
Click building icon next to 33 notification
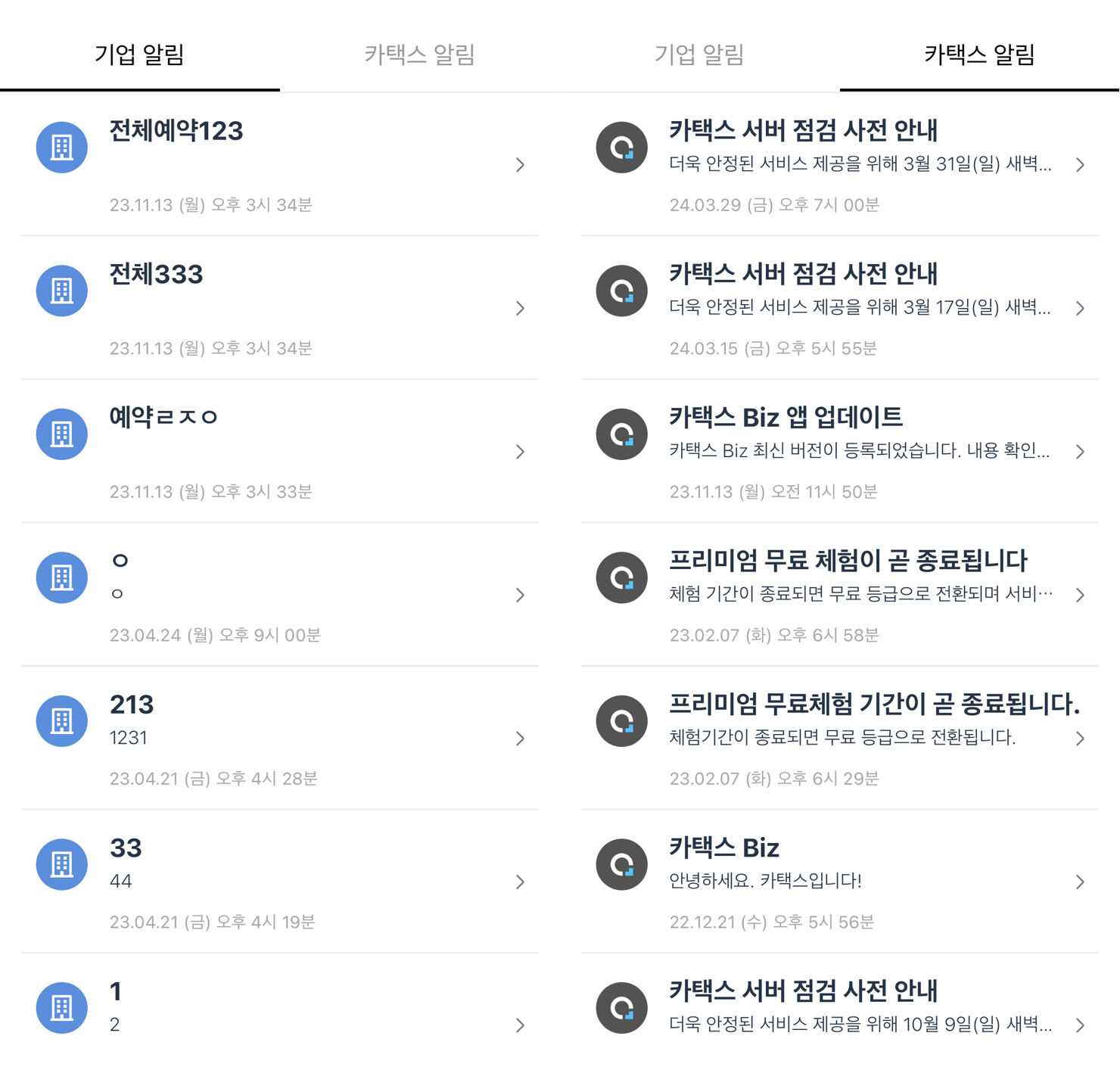[62, 864]
